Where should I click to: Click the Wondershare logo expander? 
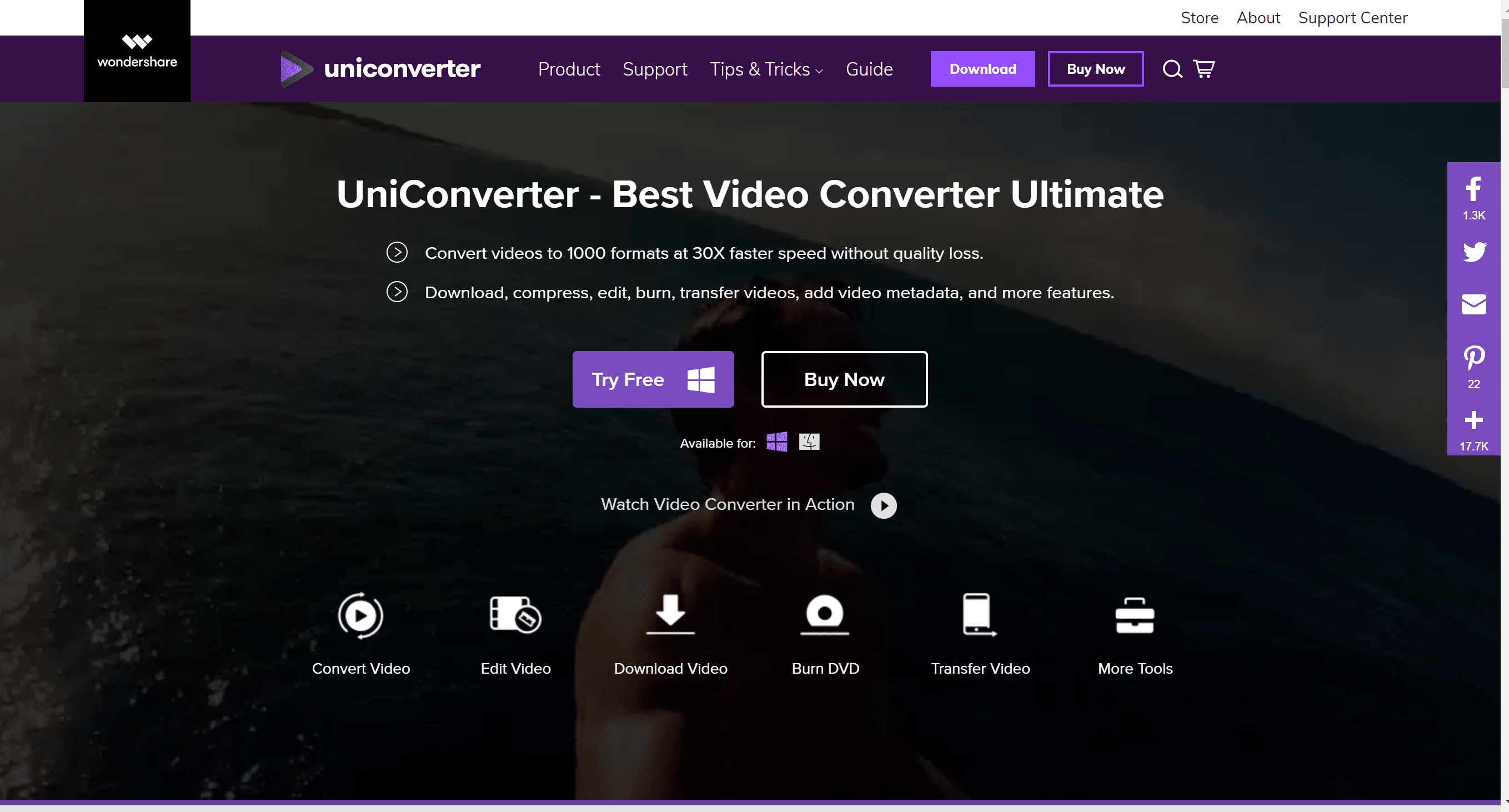pyautogui.click(x=137, y=51)
